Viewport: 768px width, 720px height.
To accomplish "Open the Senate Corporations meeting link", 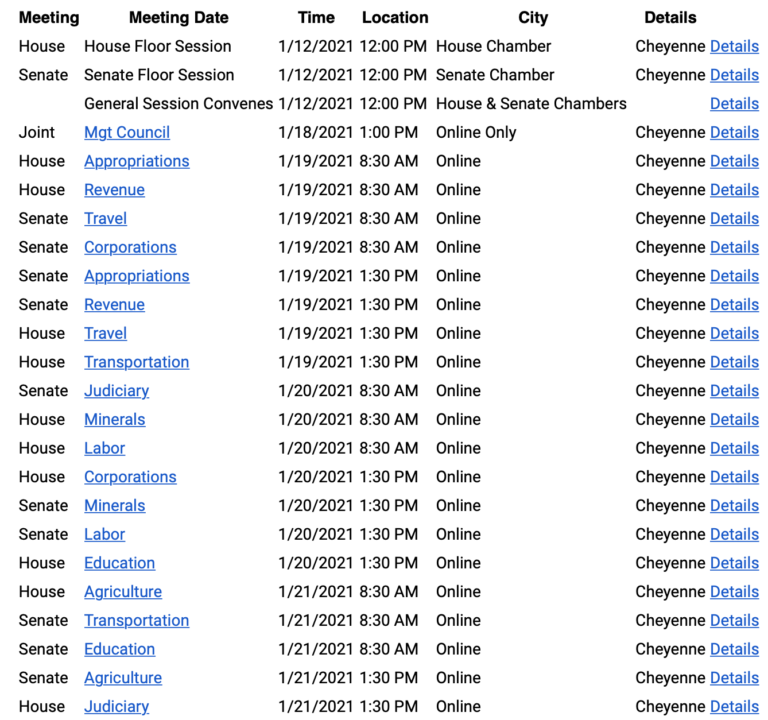I will 130,247.
